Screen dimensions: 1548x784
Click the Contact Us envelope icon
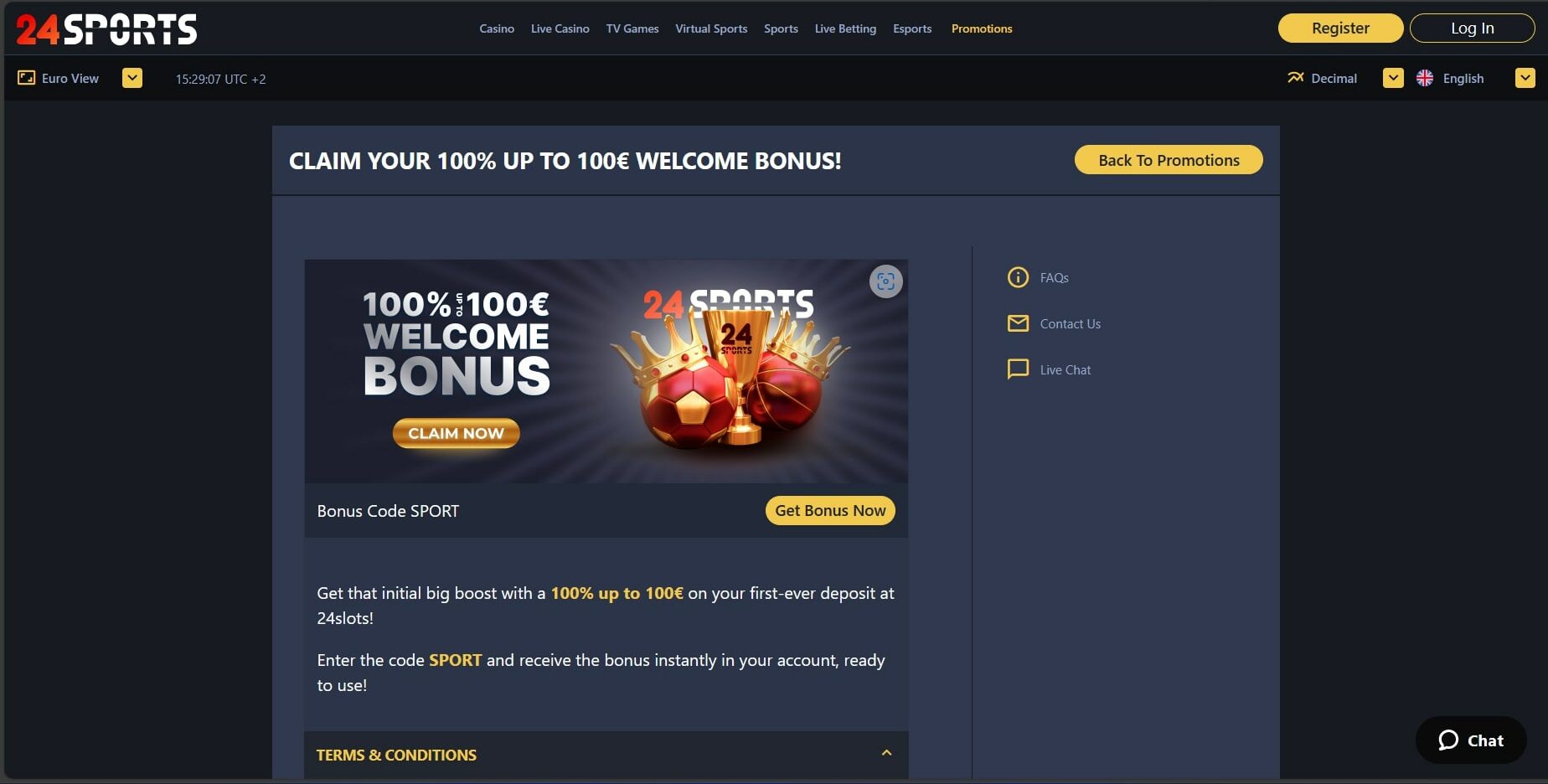1018,323
